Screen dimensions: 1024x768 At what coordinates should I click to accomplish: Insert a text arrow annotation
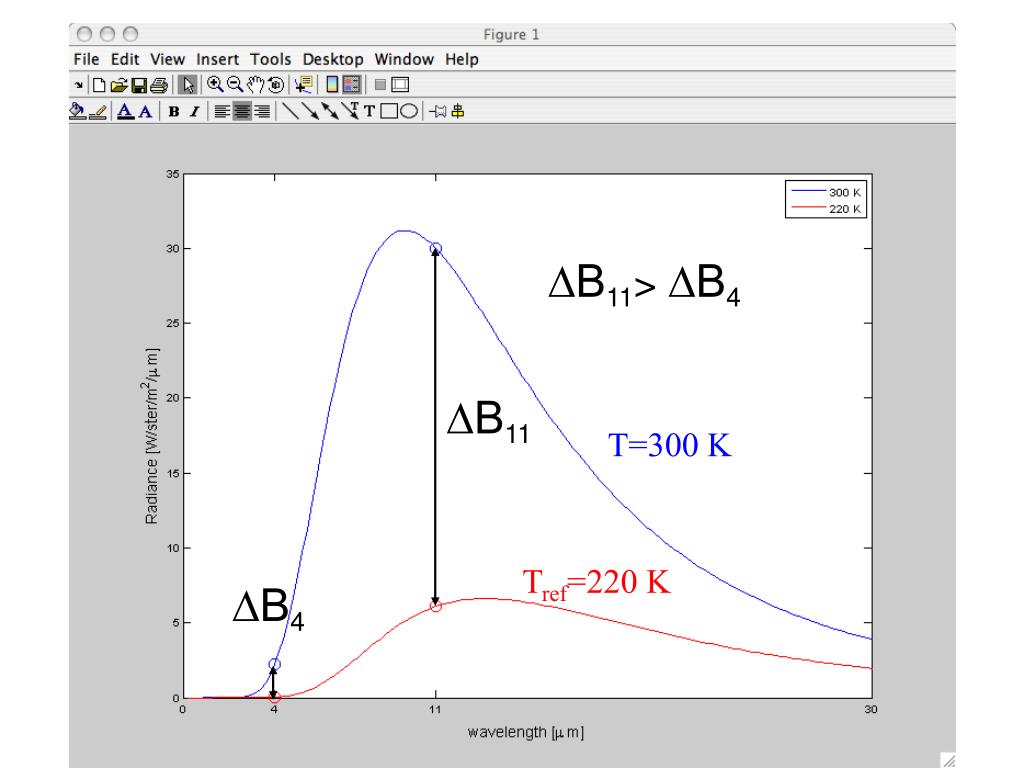click(x=351, y=110)
